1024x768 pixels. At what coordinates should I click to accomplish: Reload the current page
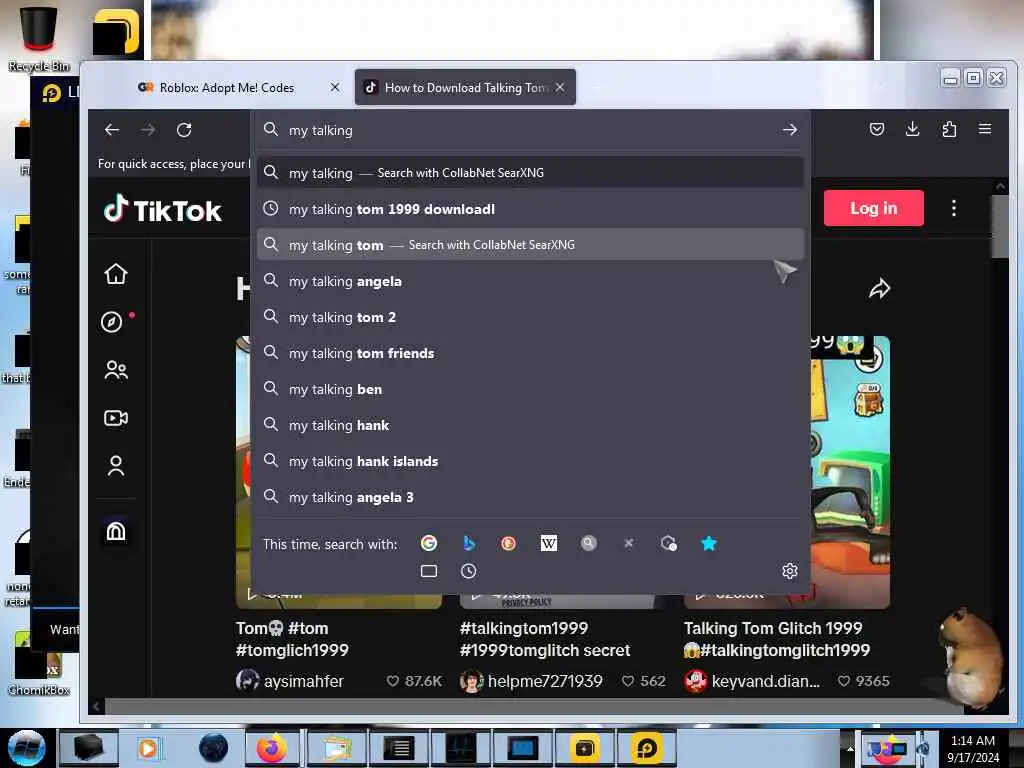point(184,130)
